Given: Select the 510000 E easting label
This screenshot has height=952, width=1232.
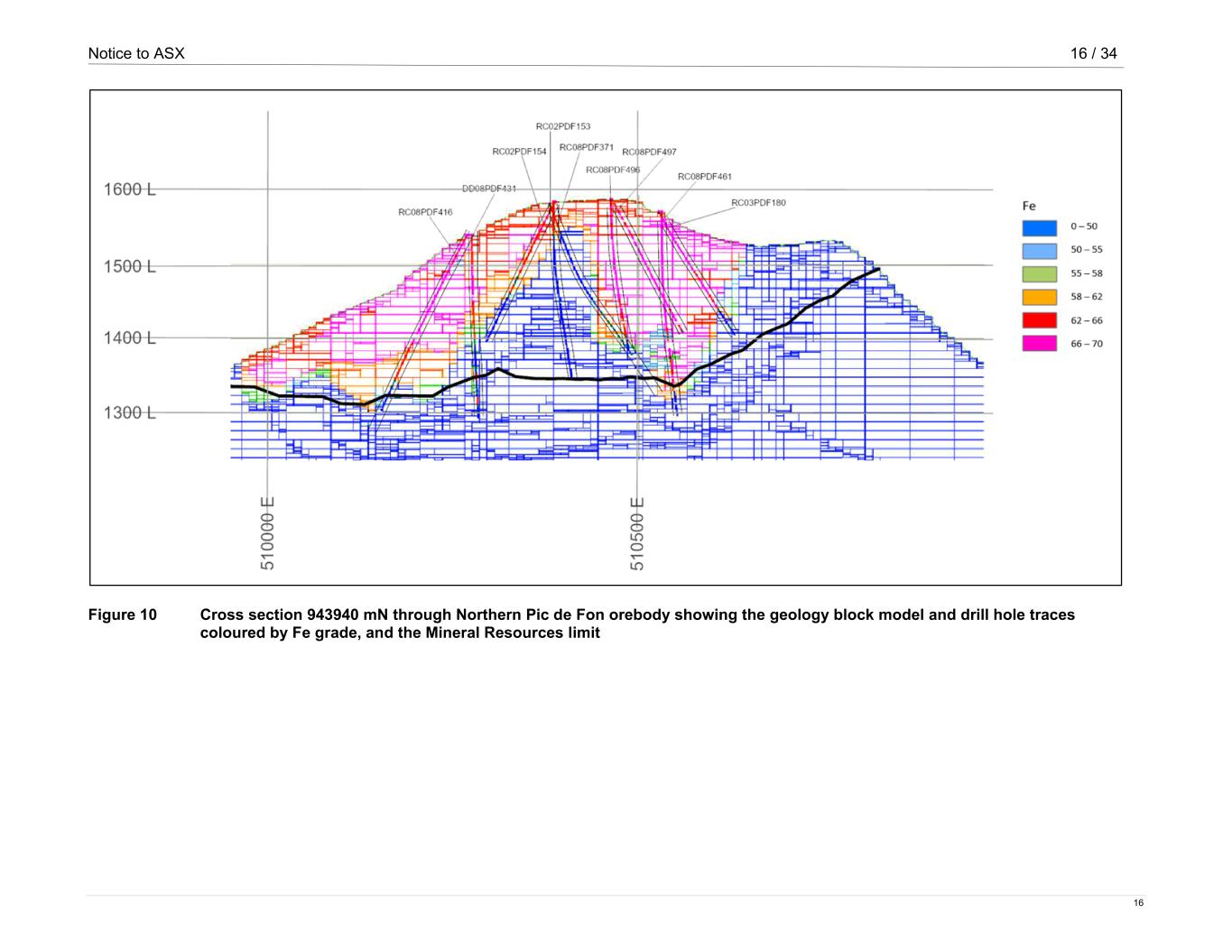Looking at the screenshot, I should [267, 533].
